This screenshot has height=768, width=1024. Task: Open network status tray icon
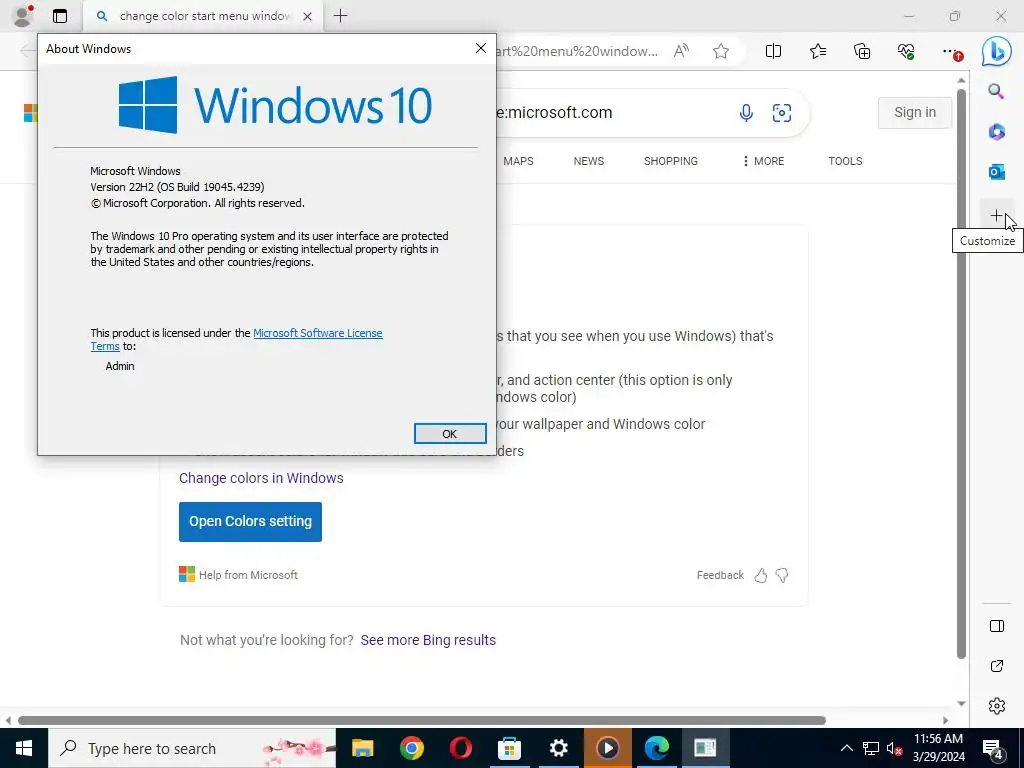click(x=871, y=748)
